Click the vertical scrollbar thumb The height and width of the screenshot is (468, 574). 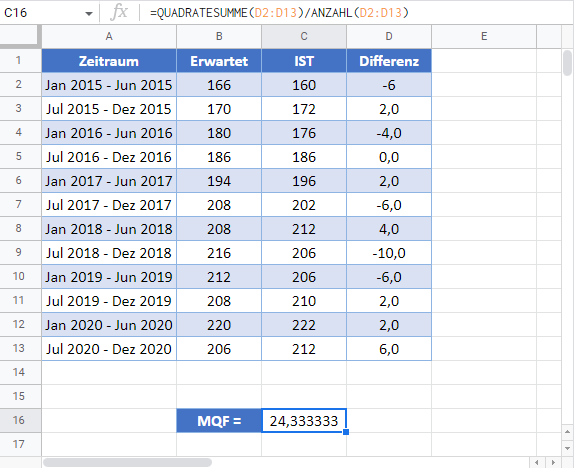[x=567, y=63]
